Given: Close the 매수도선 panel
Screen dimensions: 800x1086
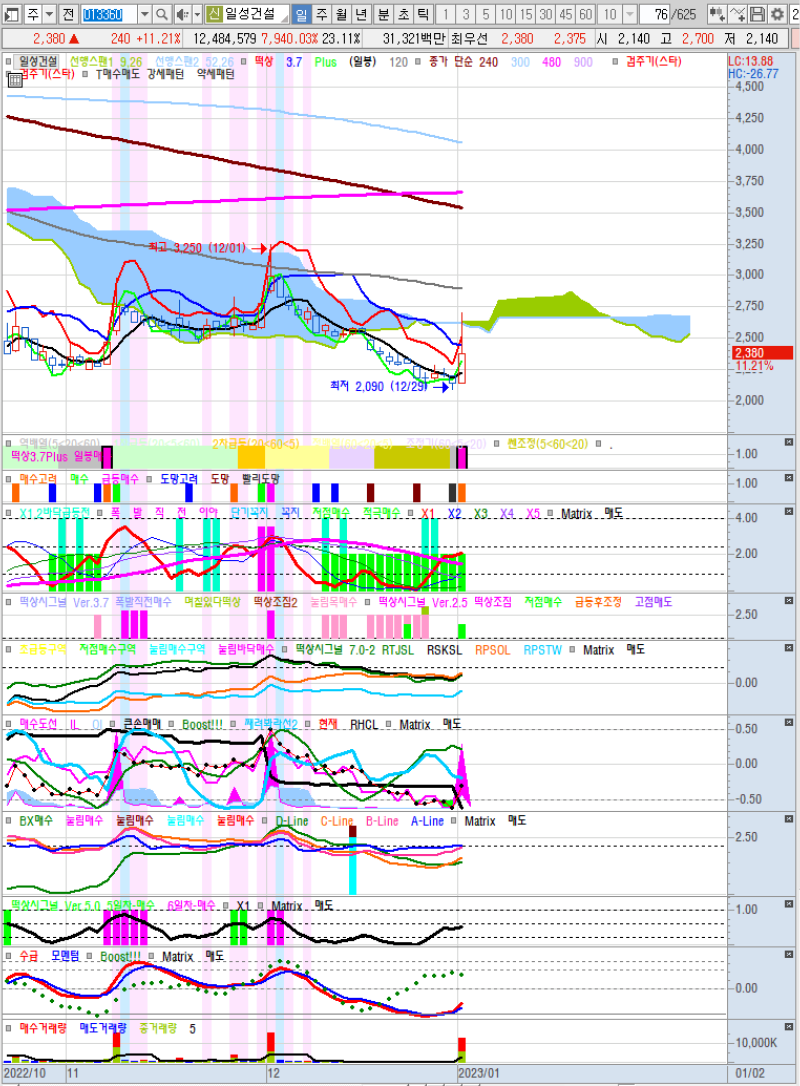Looking at the screenshot, I should click(789, 722).
